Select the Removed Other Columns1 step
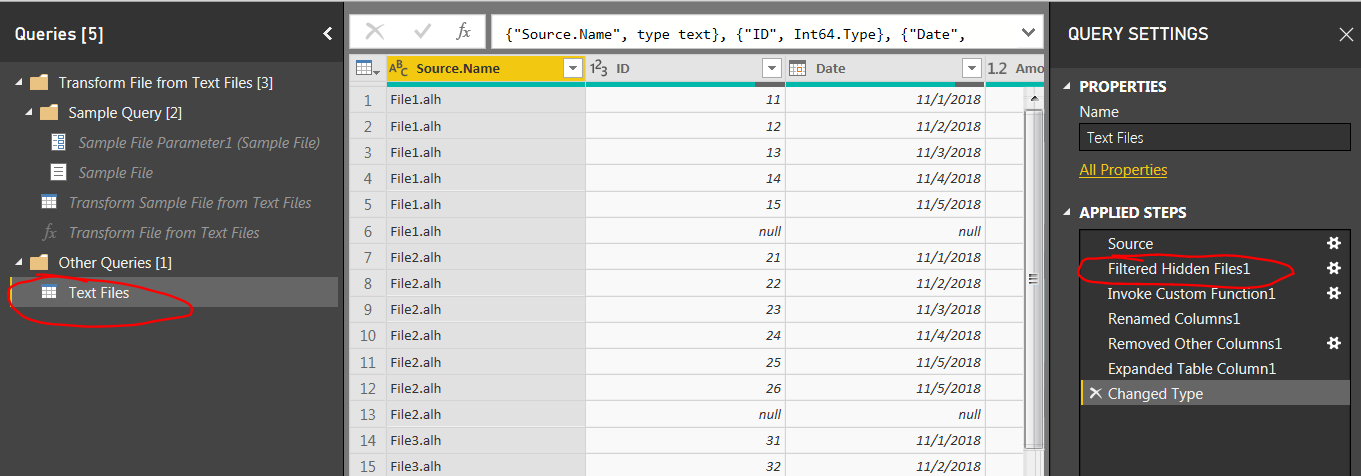This screenshot has width=1361, height=476. click(x=1194, y=344)
